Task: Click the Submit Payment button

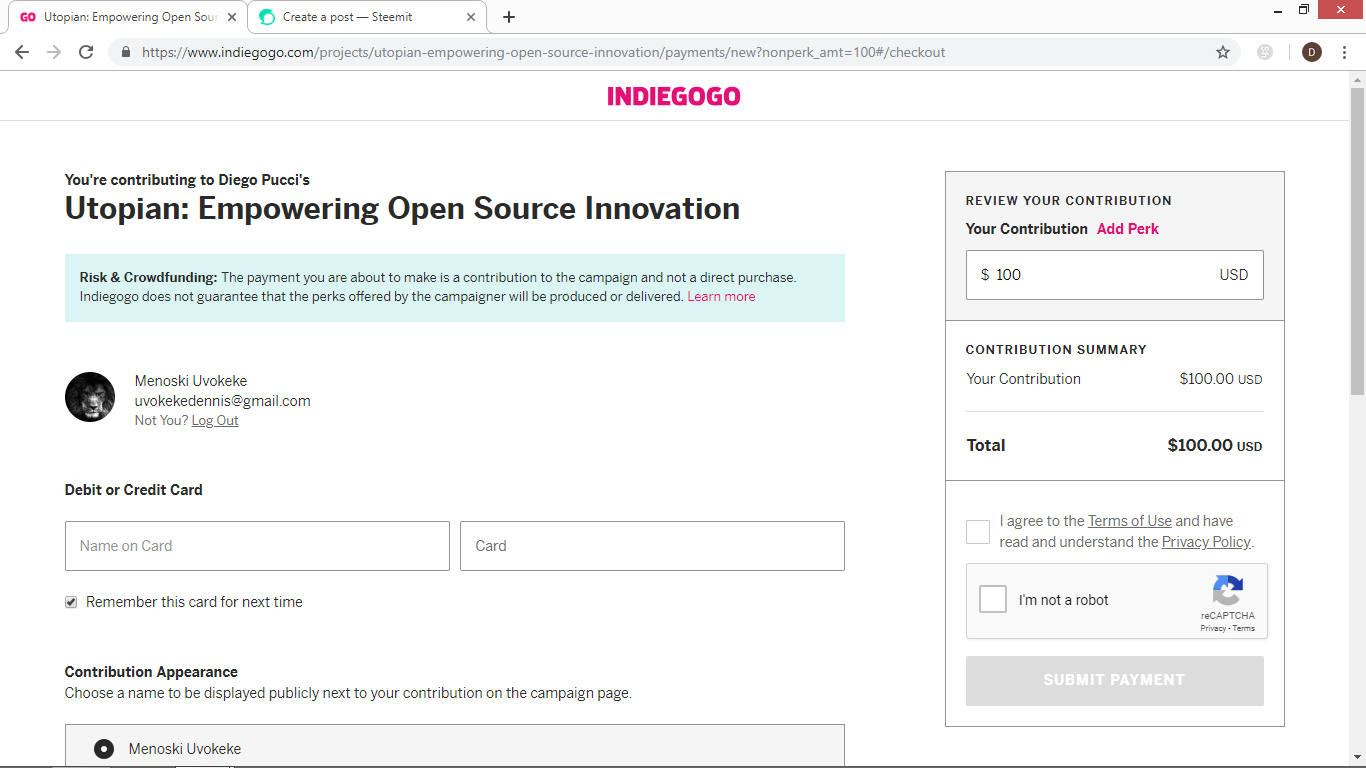Action: 1114,681
